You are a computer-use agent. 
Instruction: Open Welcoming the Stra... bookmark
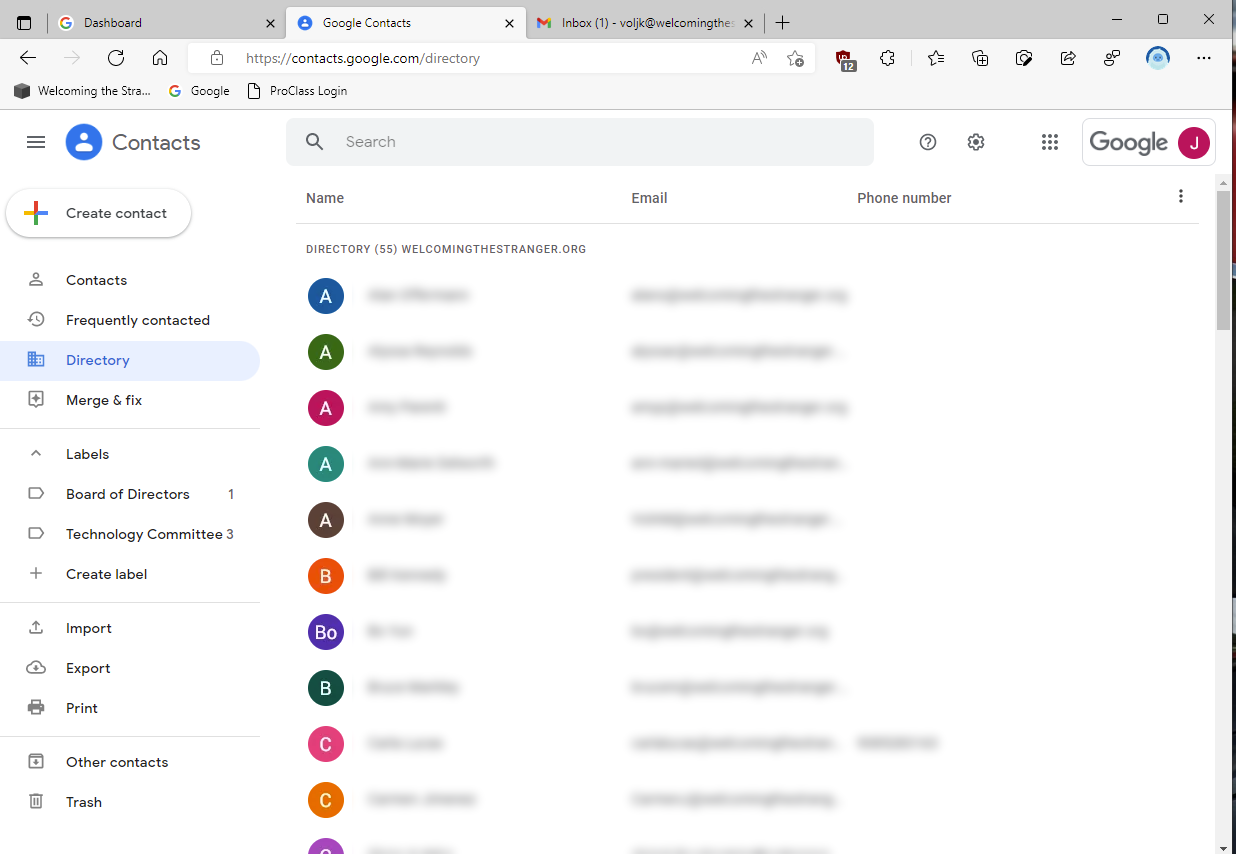83,91
